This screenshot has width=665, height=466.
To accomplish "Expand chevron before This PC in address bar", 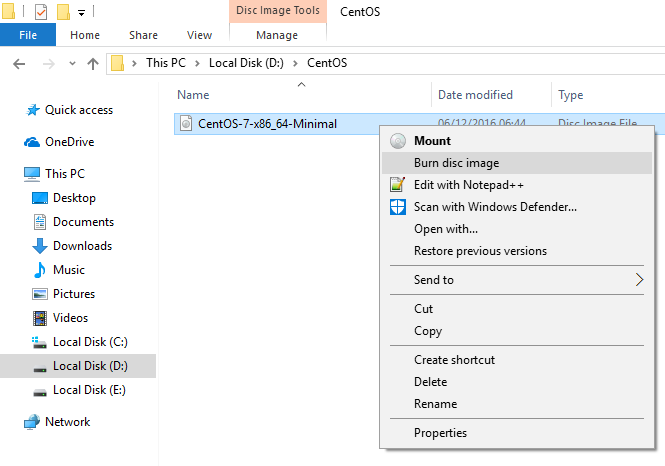I will click(x=134, y=63).
